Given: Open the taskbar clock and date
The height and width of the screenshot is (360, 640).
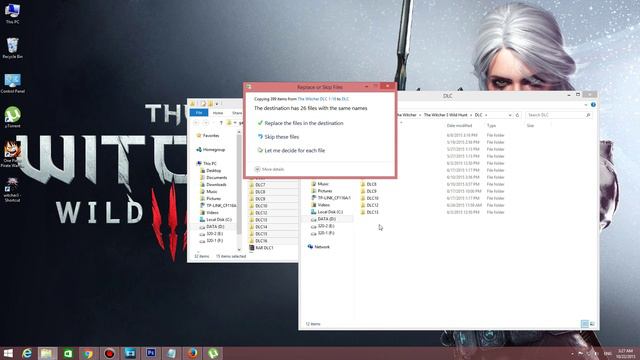Looking at the screenshot, I should click(625, 353).
